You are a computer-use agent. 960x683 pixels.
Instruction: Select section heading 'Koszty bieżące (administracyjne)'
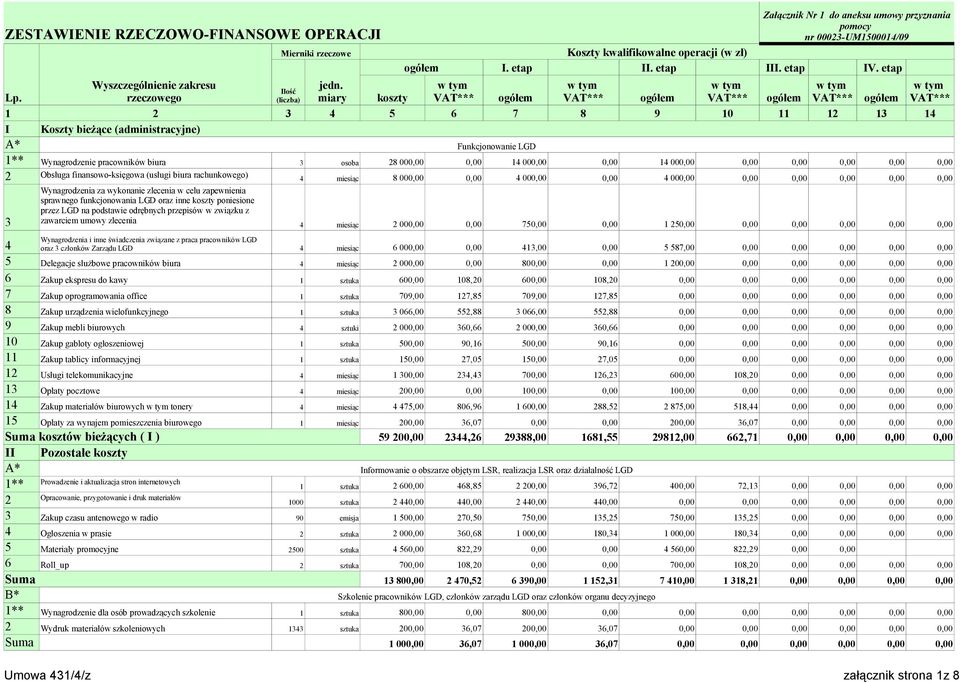pyautogui.click(x=121, y=129)
